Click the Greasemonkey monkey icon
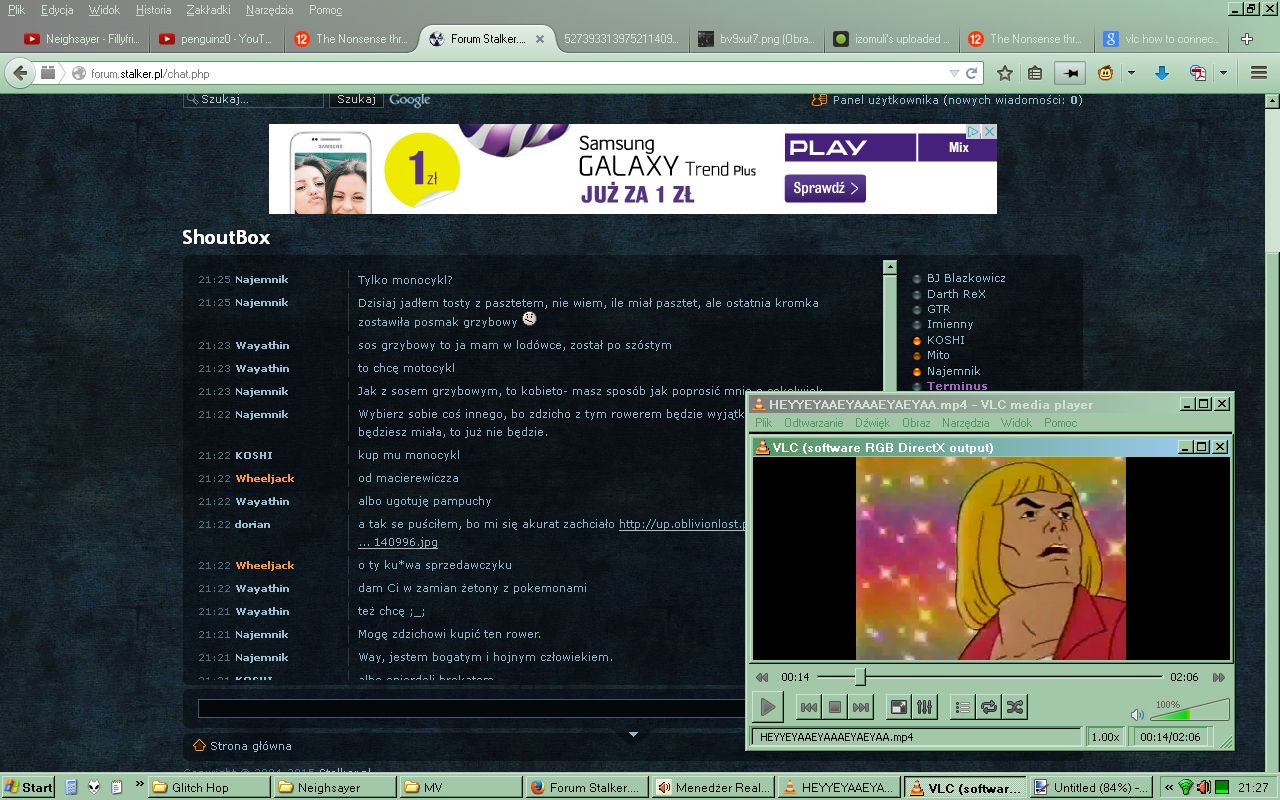Image resolution: width=1280 pixels, height=800 pixels. 1106,73
